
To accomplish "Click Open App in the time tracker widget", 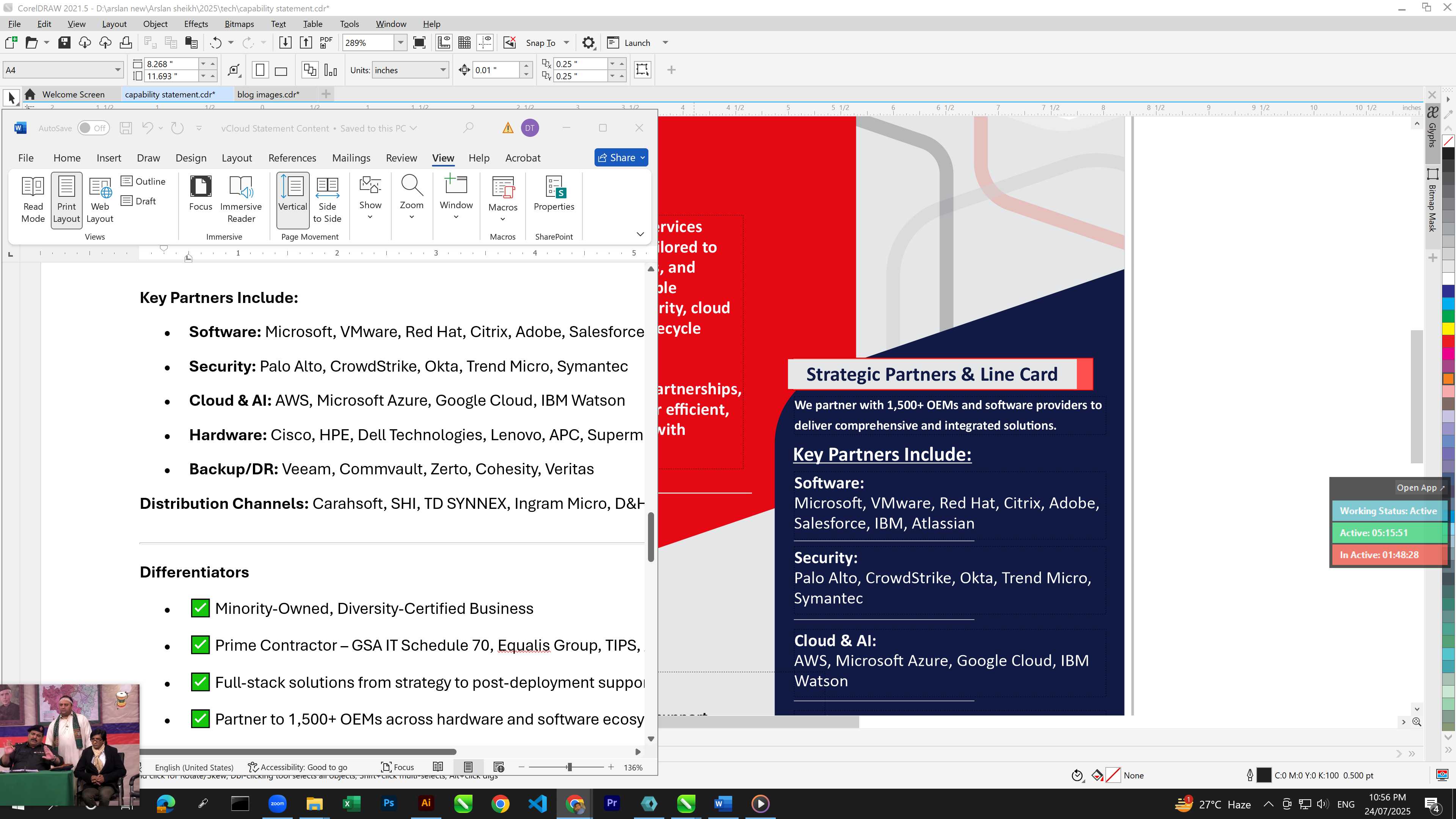I will coord(1420,487).
